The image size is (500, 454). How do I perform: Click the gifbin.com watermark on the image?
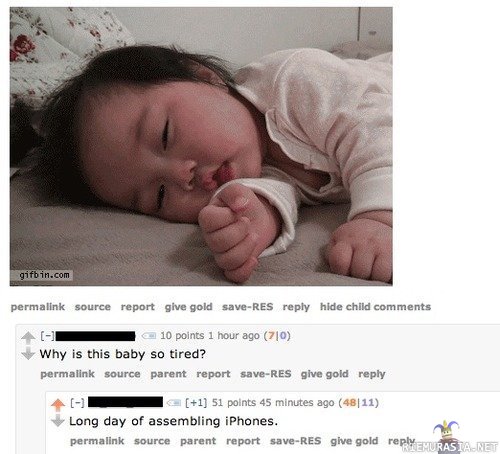click(x=44, y=275)
